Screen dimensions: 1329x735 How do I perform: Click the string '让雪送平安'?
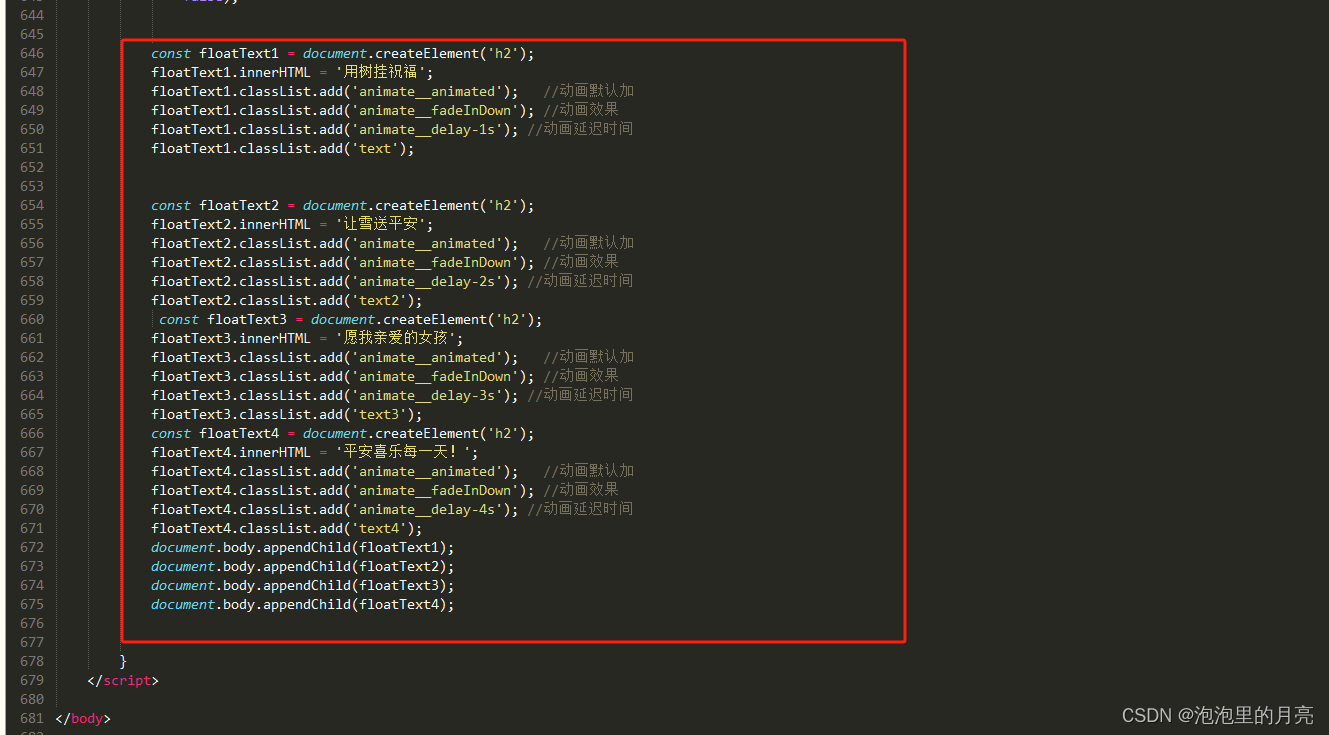(x=383, y=224)
